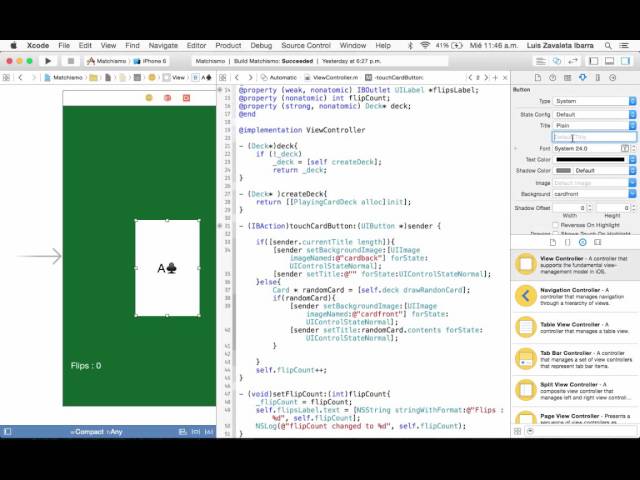This screenshot has width=640, height=480.
Task: Open the Edit menu
Action: click(85, 46)
